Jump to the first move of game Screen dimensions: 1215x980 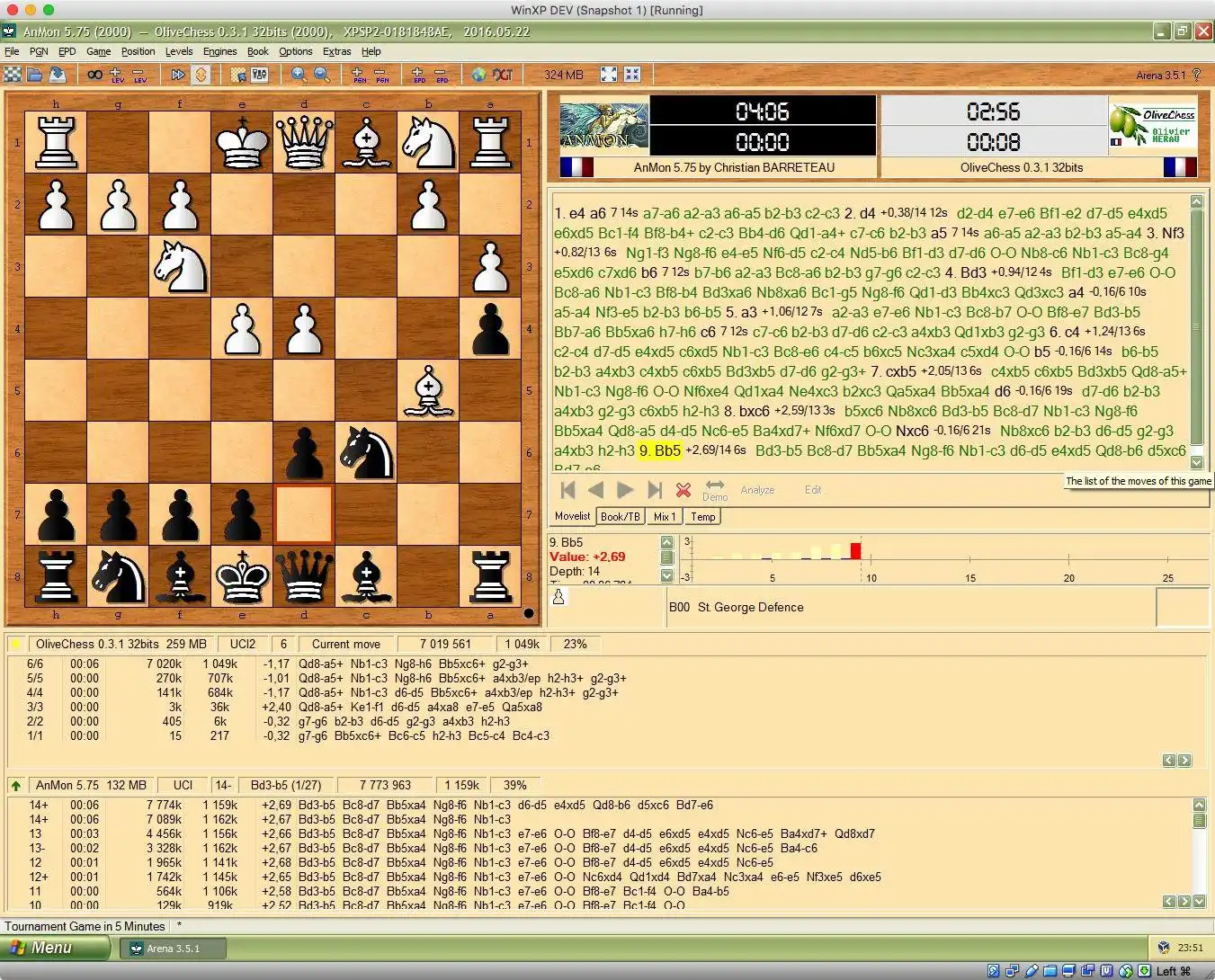click(x=567, y=490)
